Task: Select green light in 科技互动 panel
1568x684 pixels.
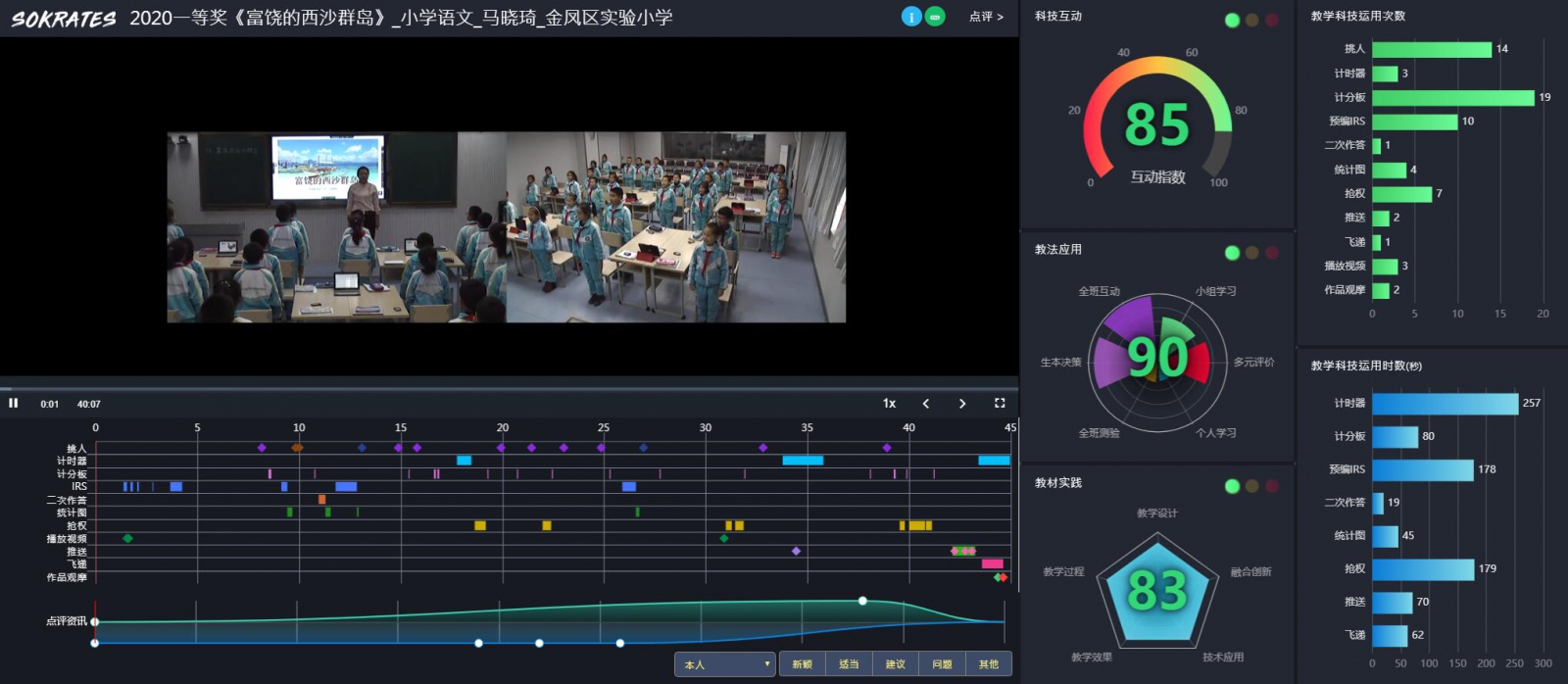Action: pyautogui.click(x=1232, y=20)
